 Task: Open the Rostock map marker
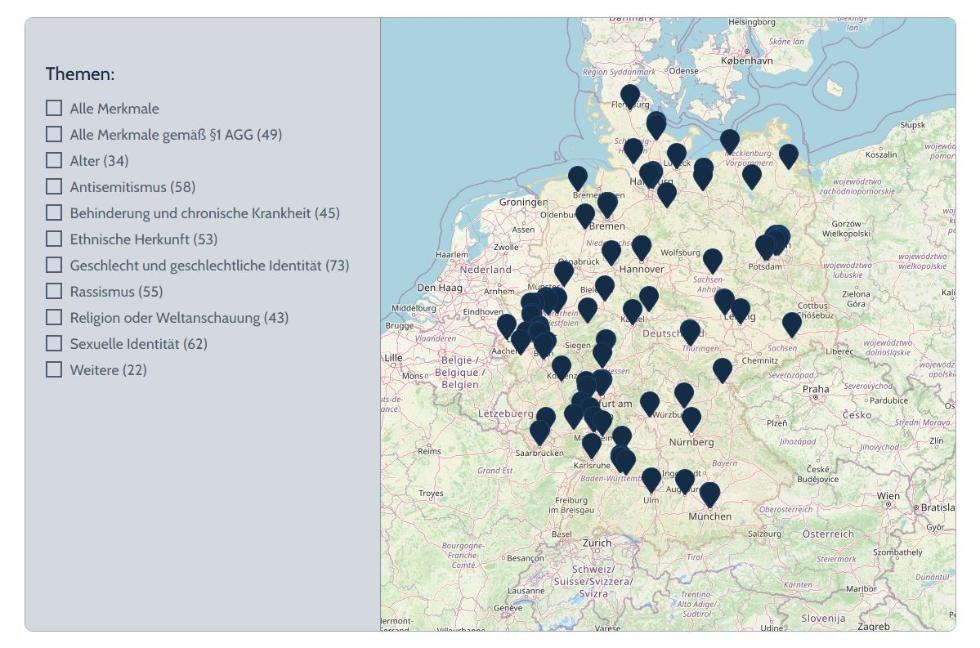point(730,141)
